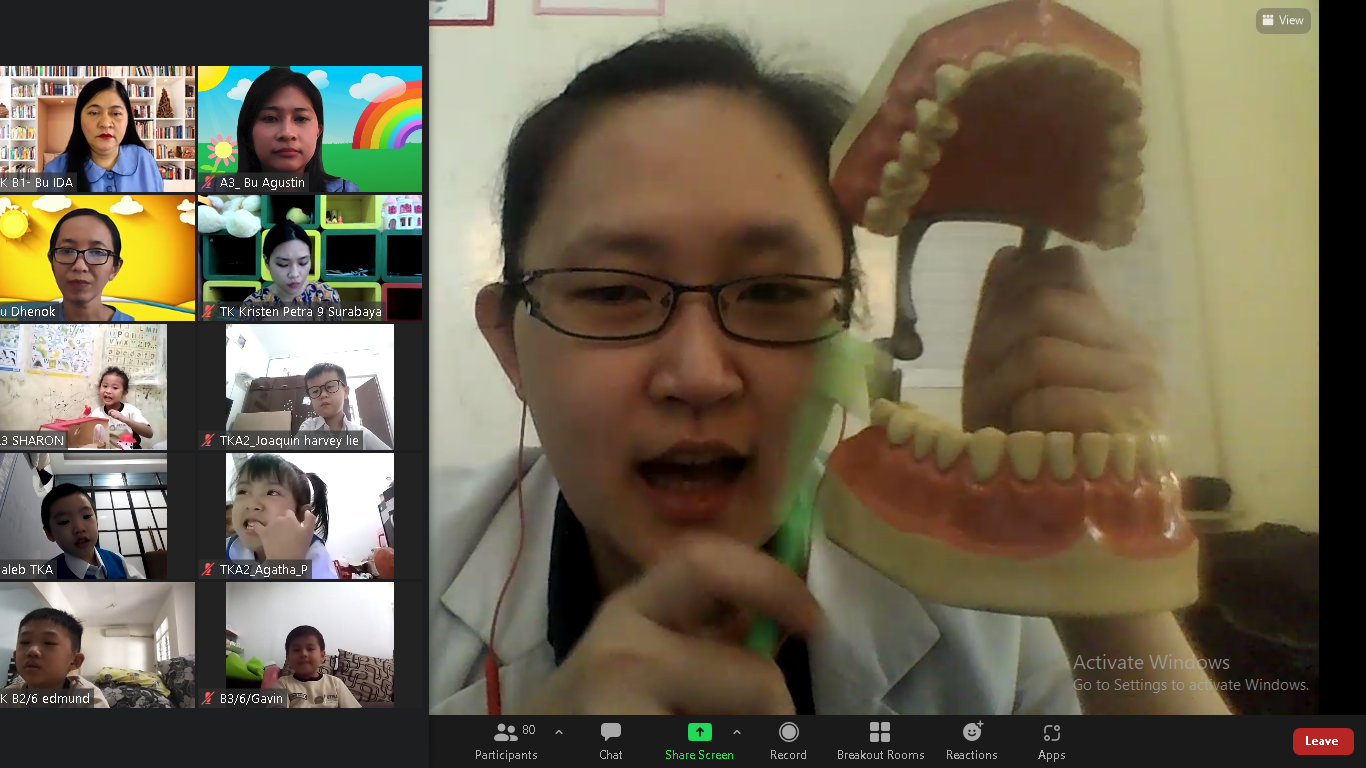
Task: Click the main speaker video
Action: tap(874, 357)
